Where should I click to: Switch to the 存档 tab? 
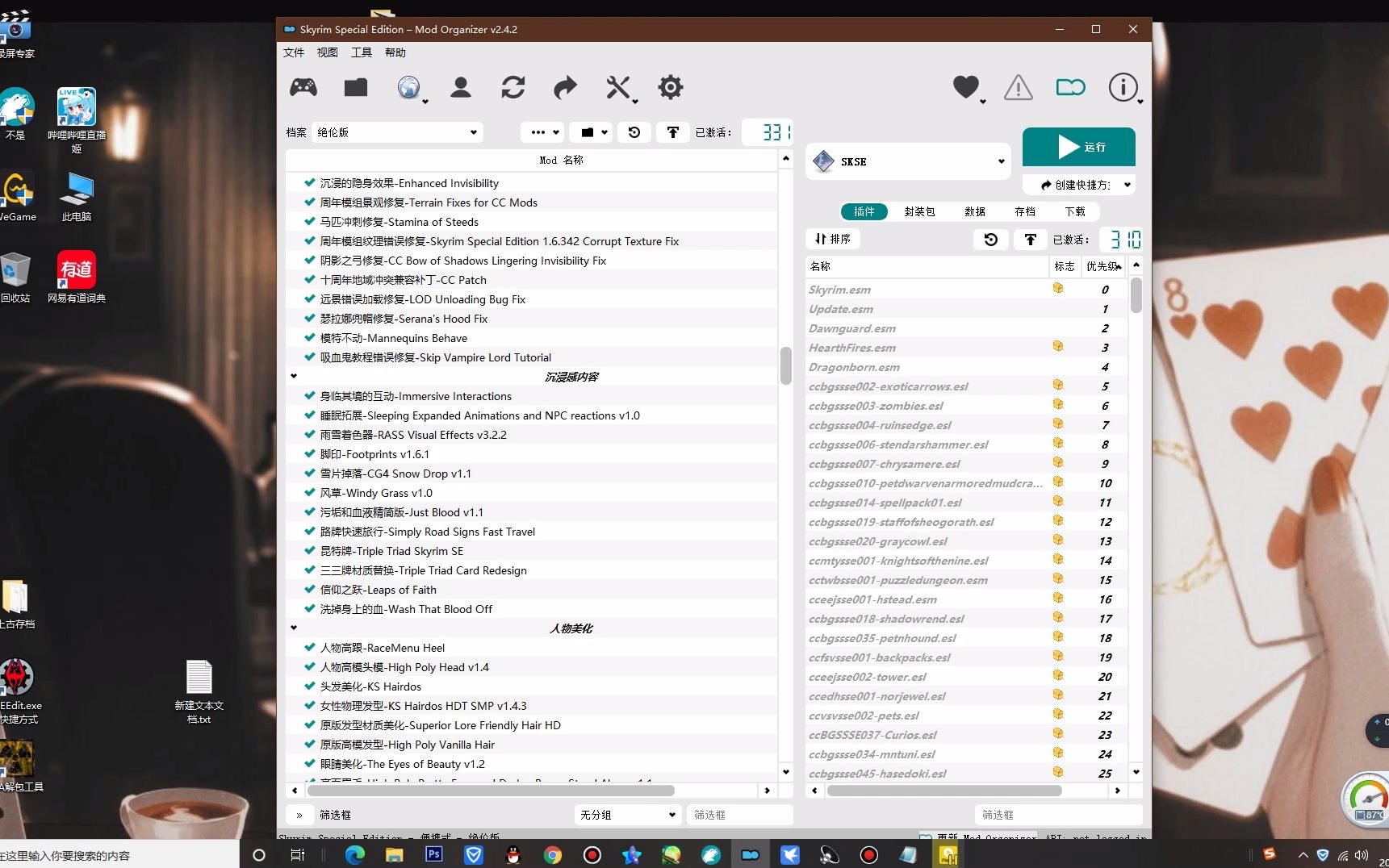click(1025, 211)
